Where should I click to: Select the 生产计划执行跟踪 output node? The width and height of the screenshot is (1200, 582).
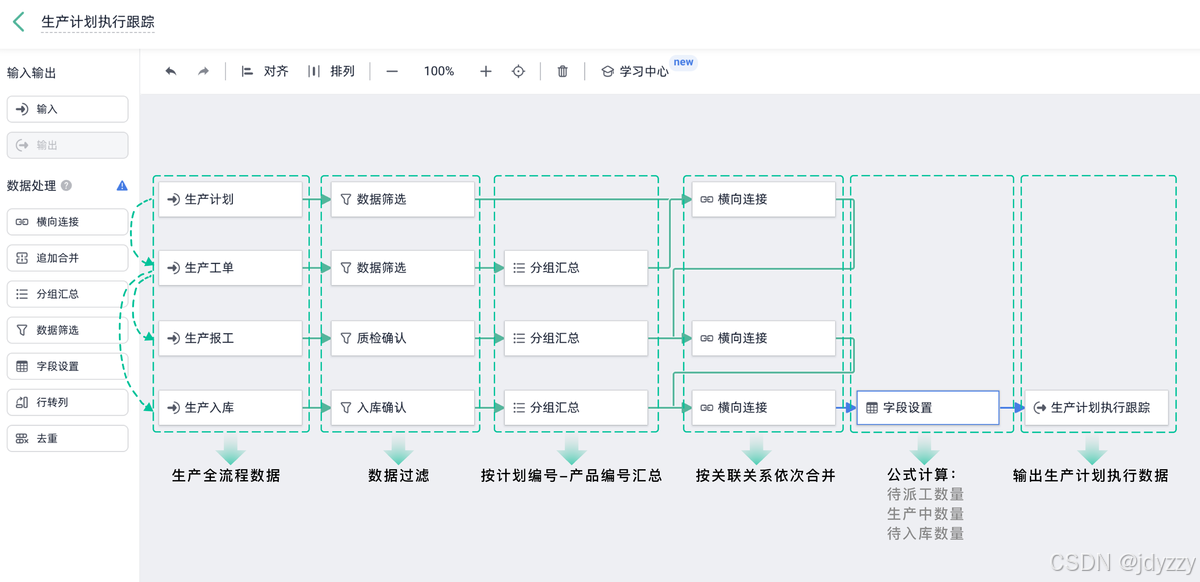pyautogui.click(x=1097, y=407)
